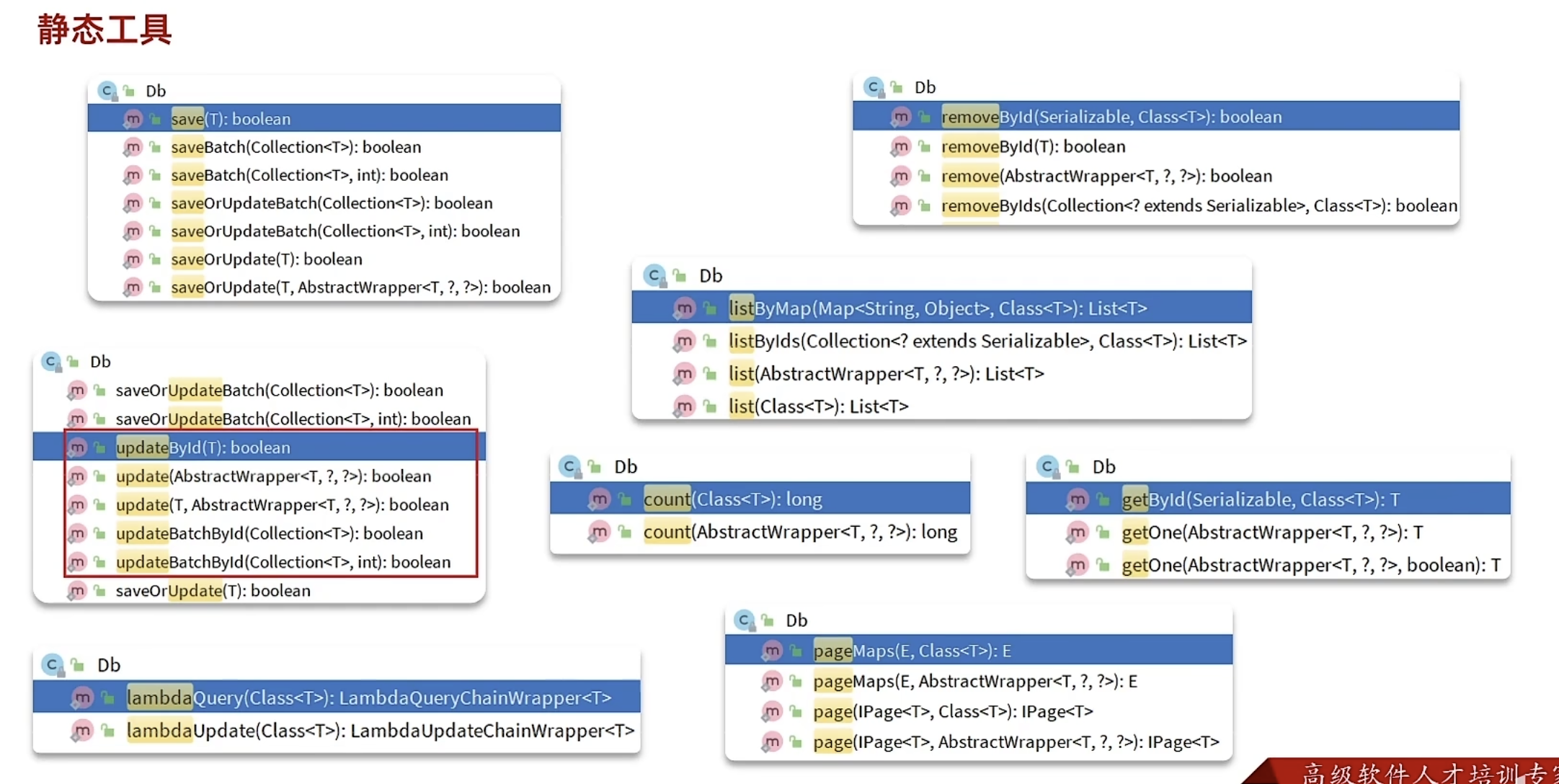Select saveBatch(Collection<T>): boolean entry
Viewport: 1559px width, 784px height.
tap(296, 147)
